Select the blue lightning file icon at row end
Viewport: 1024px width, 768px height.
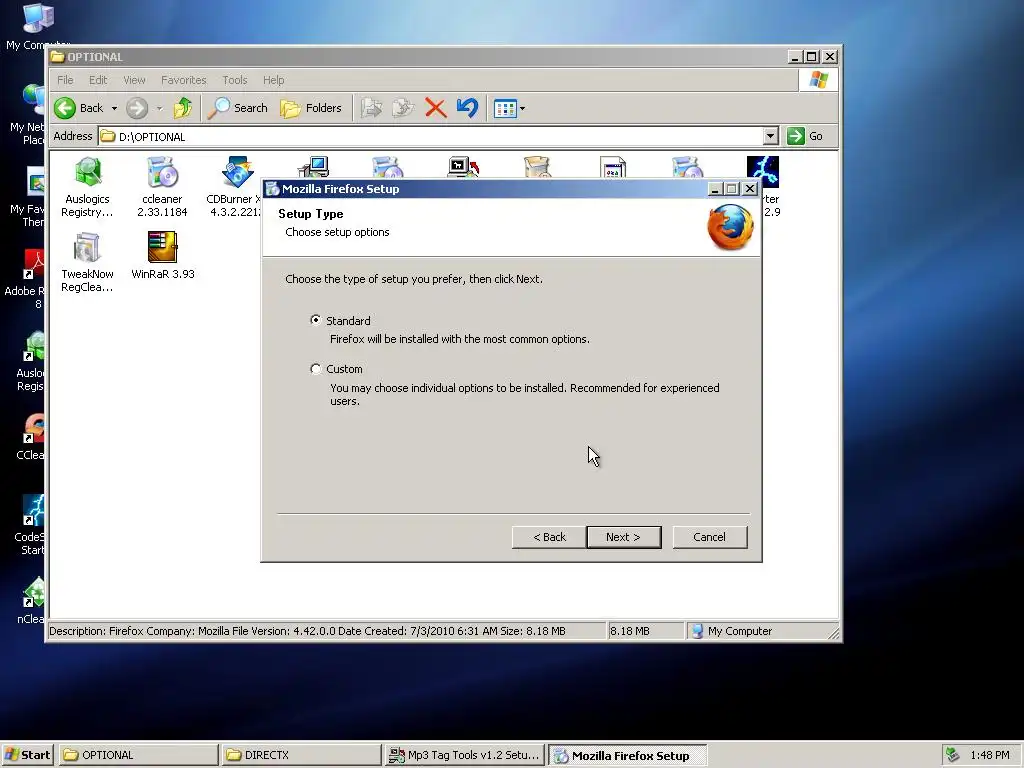(763, 171)
